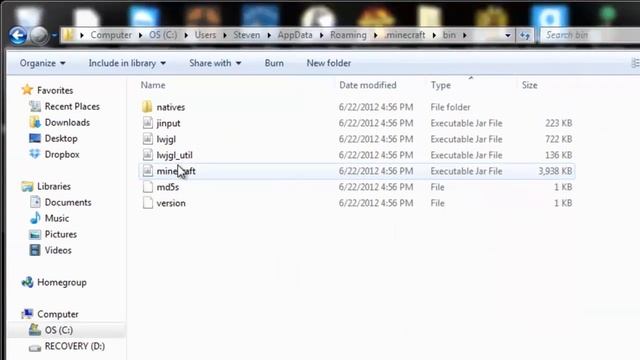
Task: Click the OS (C:) drive icon
Action: click(x=35, y=330)
